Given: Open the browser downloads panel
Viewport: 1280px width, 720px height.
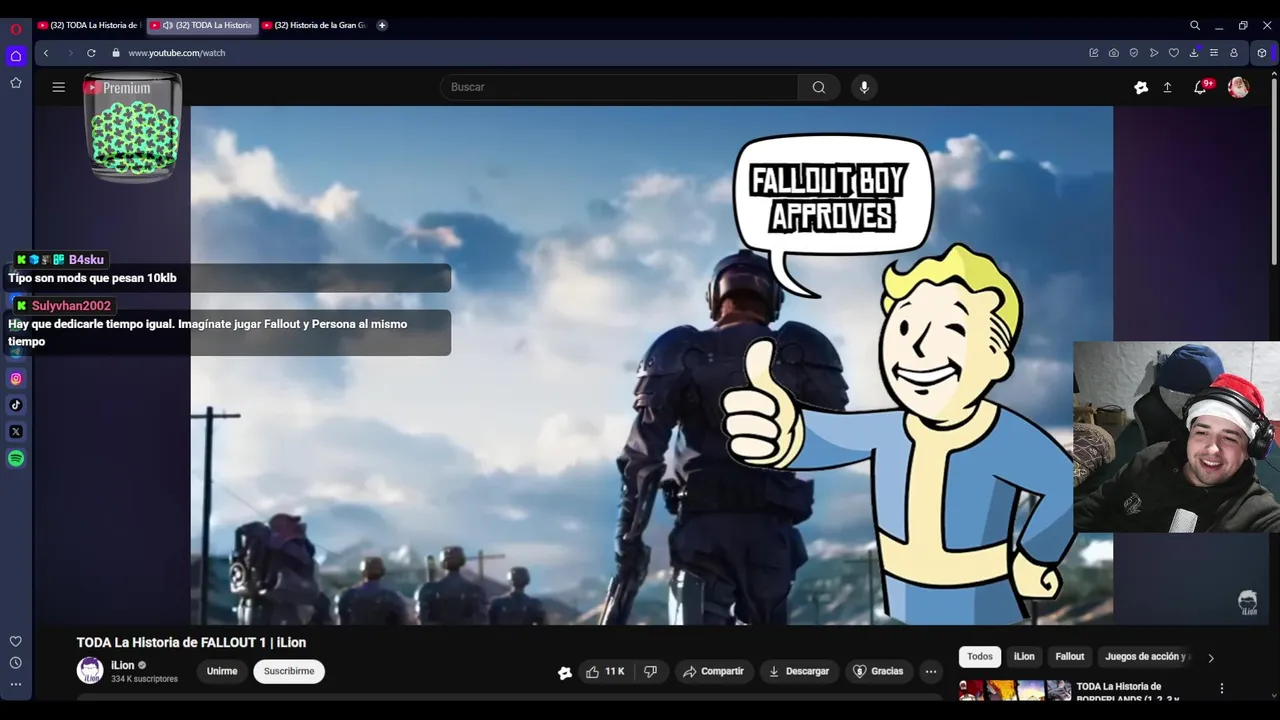Looking at the screenshot, I should 1194,53.
